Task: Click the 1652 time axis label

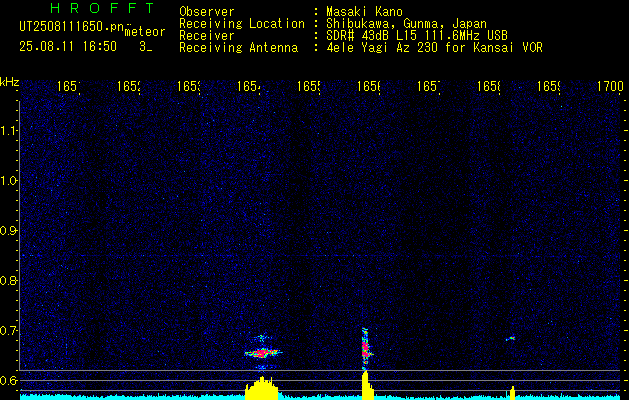Action: [128, 86]
